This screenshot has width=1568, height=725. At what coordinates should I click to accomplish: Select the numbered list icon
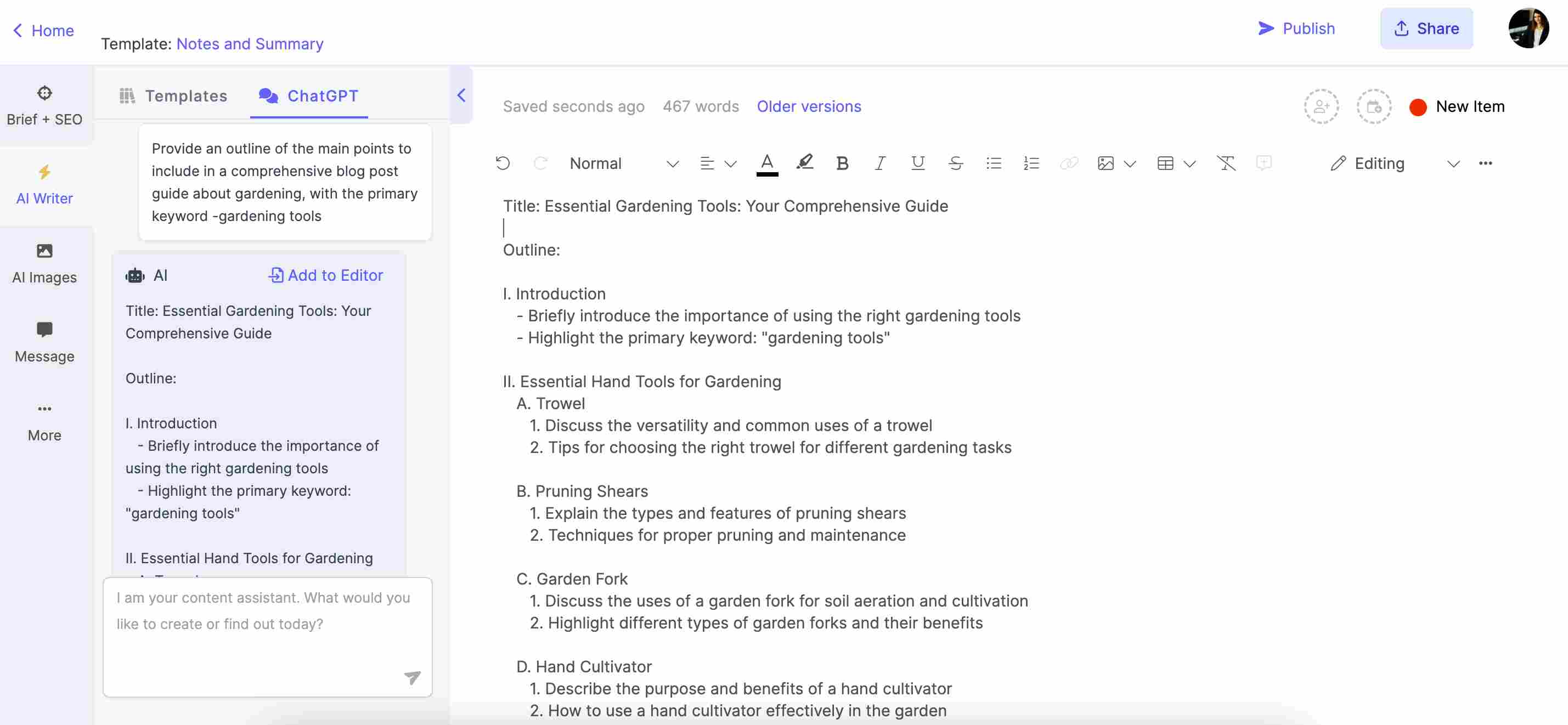pos(1030,164)
